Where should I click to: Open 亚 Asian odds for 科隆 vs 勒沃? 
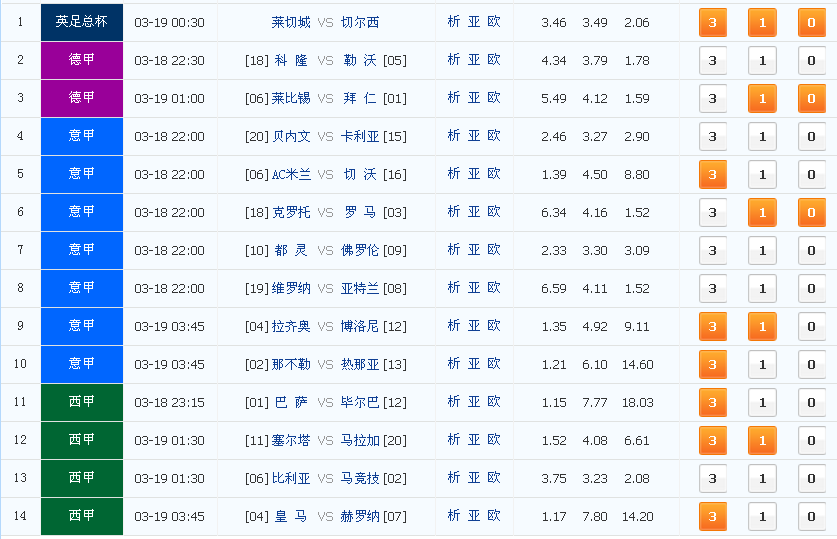474,60
